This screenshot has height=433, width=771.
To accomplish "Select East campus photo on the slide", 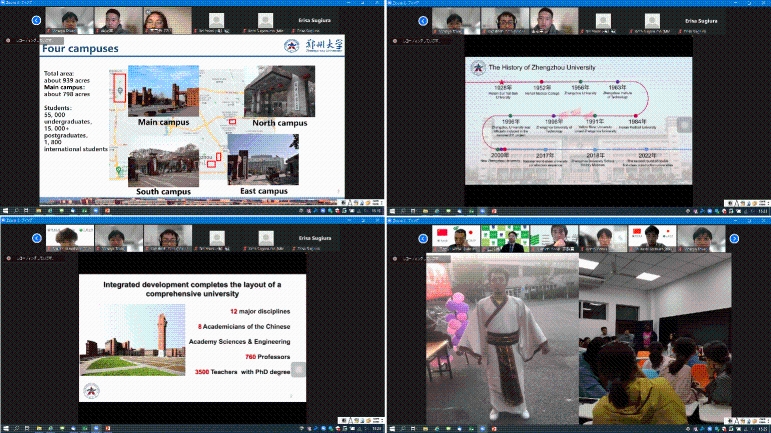I will [263, 160].
